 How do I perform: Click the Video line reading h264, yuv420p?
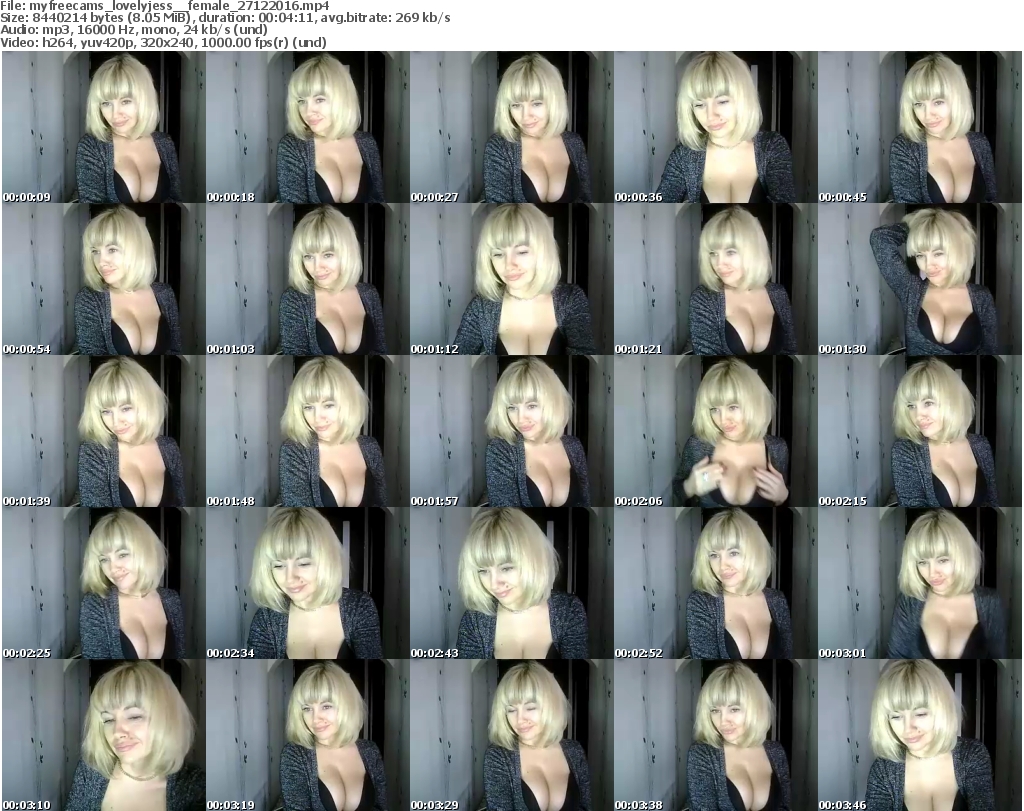point(163,42)
